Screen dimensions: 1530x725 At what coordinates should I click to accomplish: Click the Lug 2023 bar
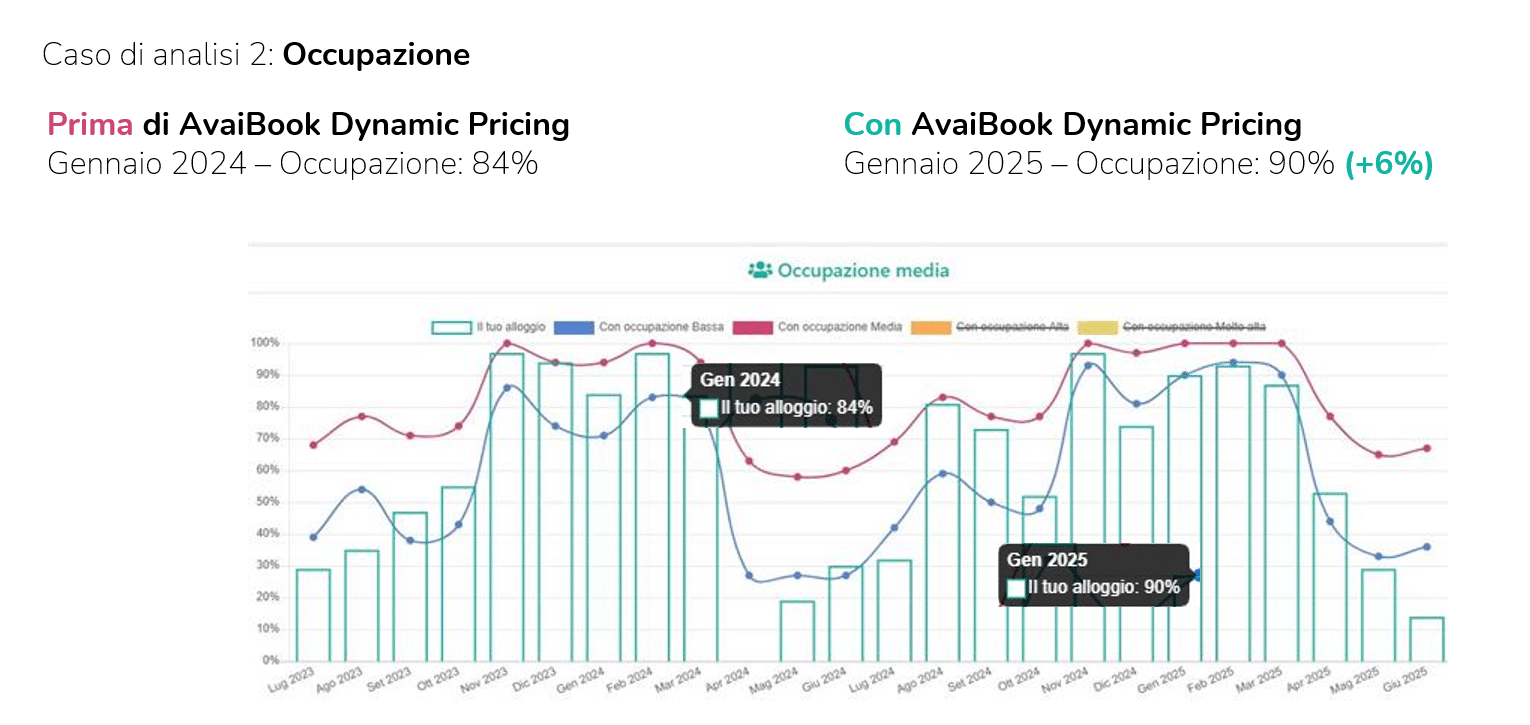tap(313, 615)
